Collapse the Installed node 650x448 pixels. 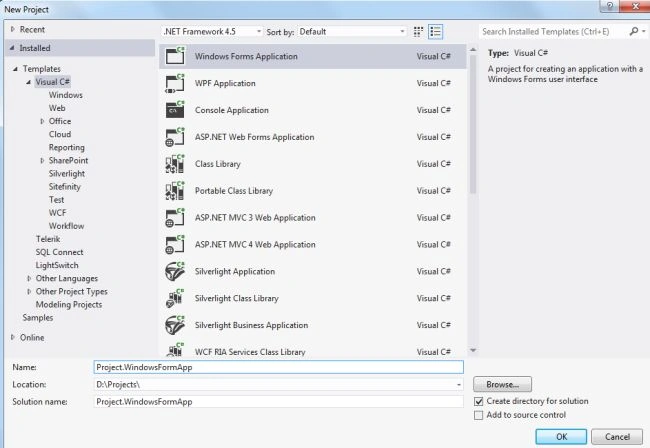click(12, 48)
